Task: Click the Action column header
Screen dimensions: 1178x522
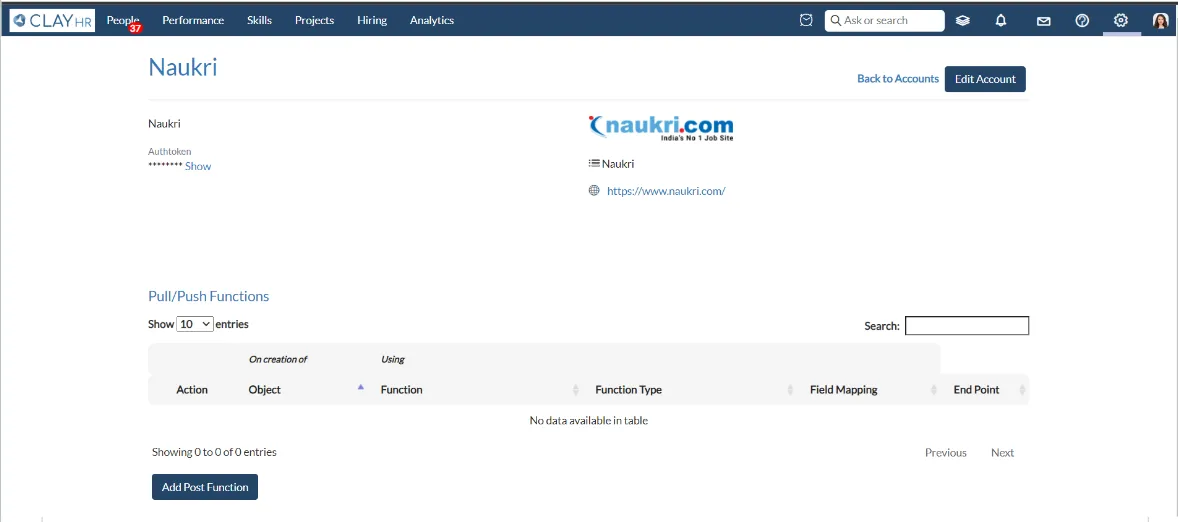Action: point(192,390)
